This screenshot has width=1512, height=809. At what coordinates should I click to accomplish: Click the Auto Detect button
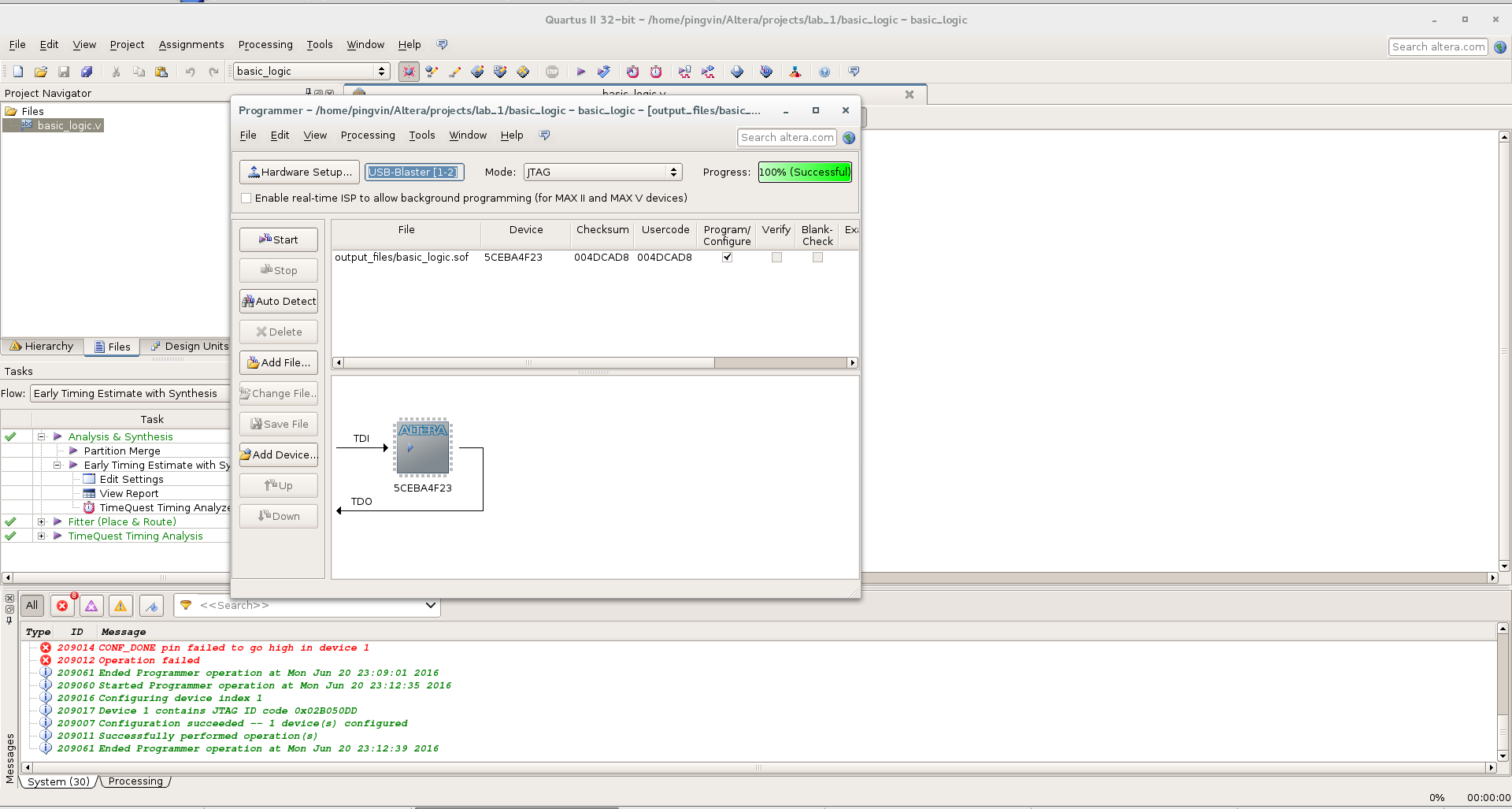click(279, 302)
